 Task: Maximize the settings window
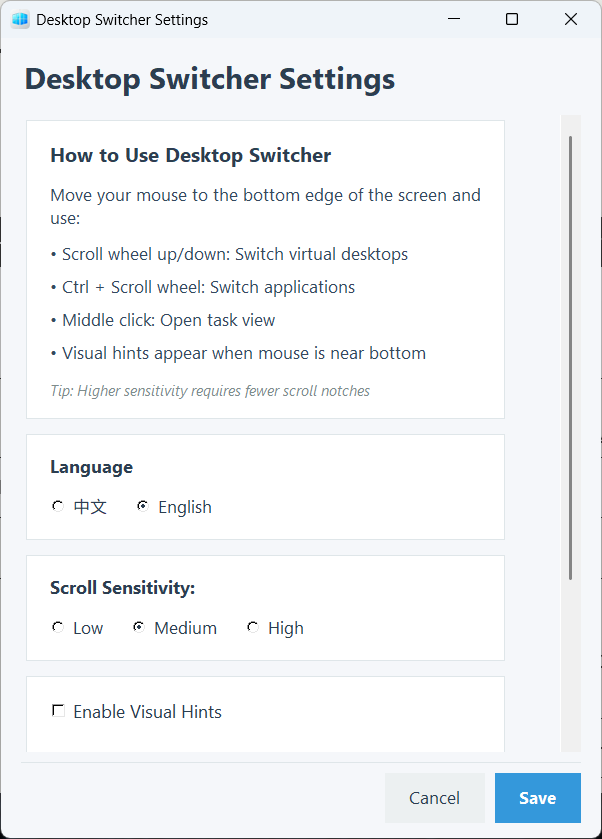(x=512, y=19)
